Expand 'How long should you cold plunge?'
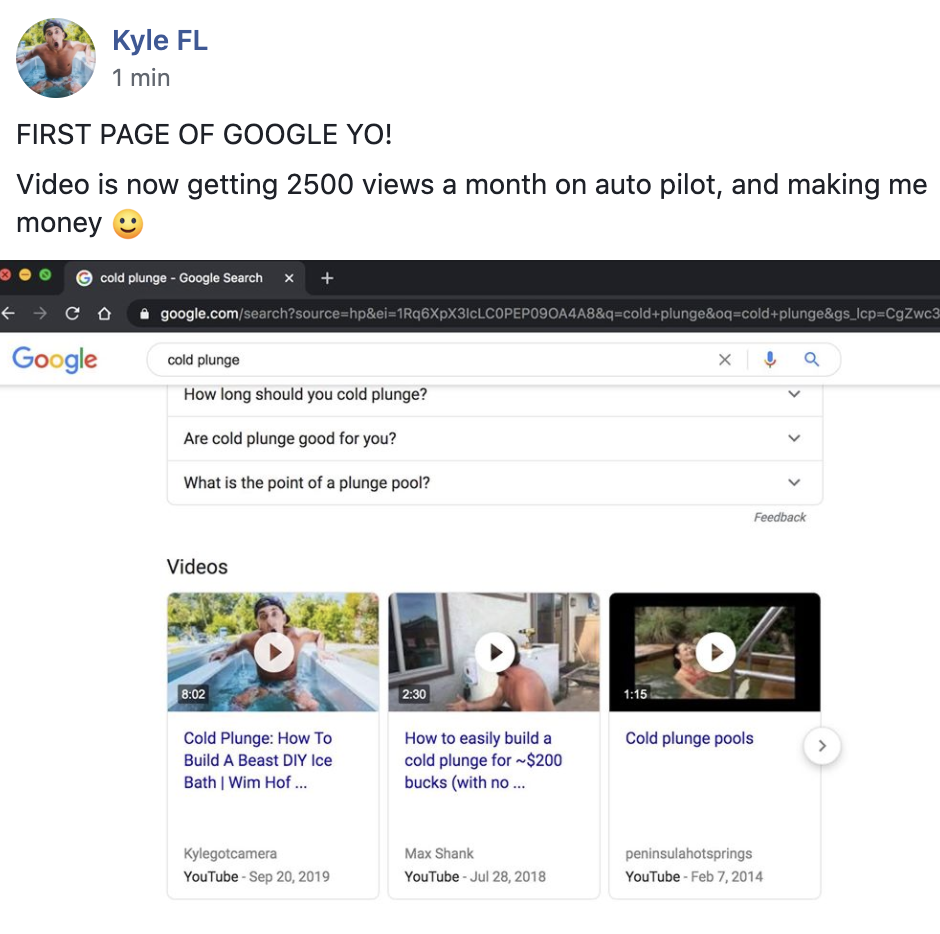The height and width of the screenshot is (934, 940). click(x=794, y=394)
